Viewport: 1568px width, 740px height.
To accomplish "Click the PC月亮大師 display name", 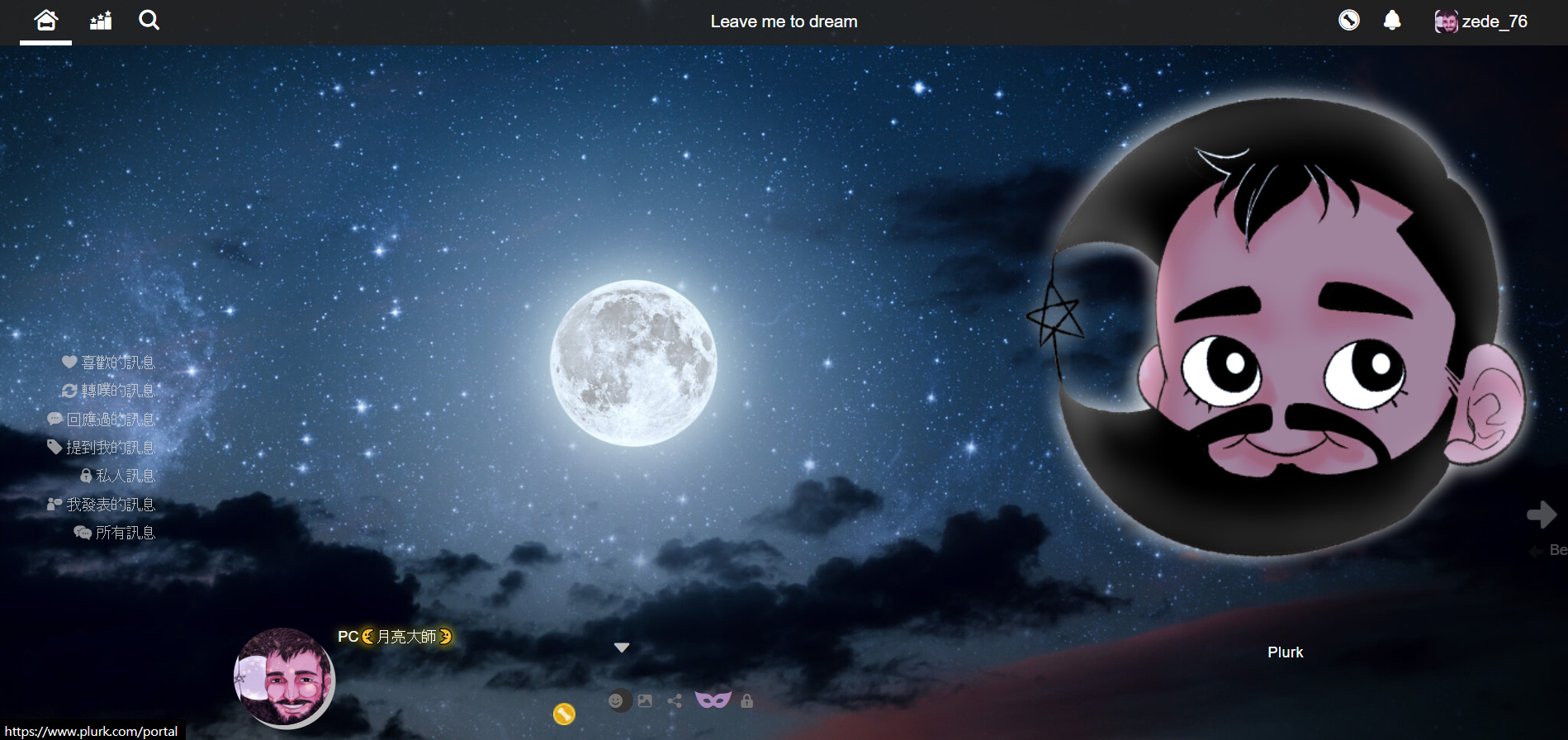I will click(x=395, y=637).
